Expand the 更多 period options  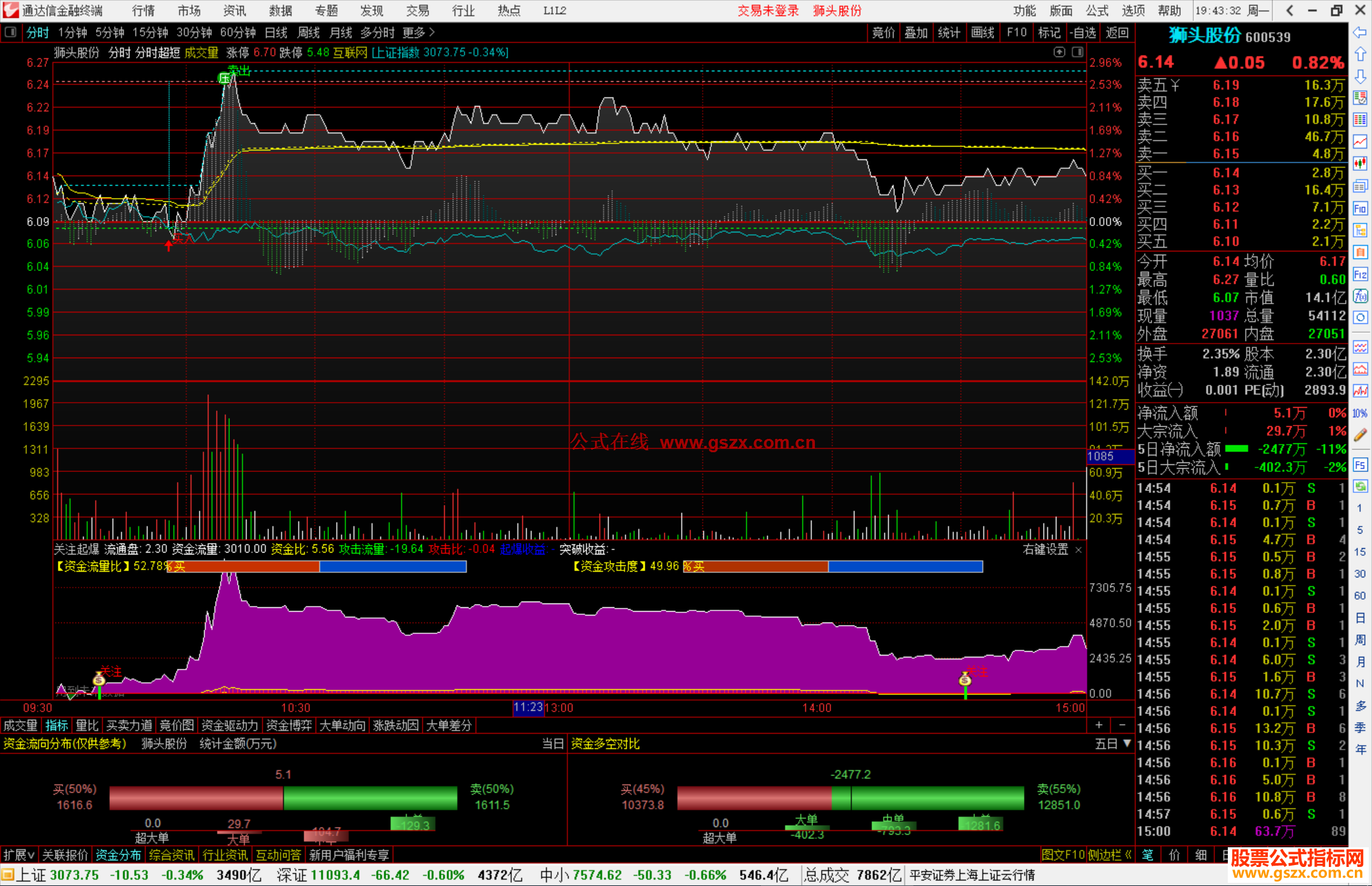point(419,32)
